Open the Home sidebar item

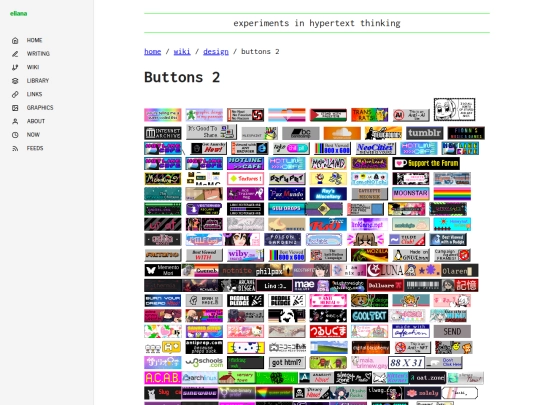tap(34, 40)
